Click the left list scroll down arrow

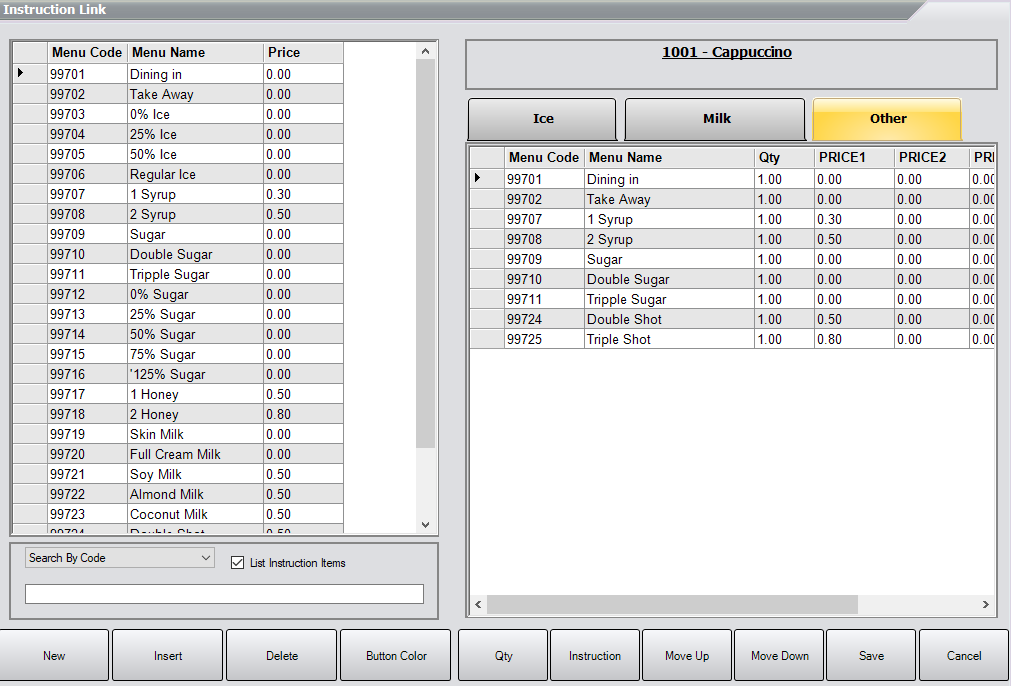coord(425,525)
